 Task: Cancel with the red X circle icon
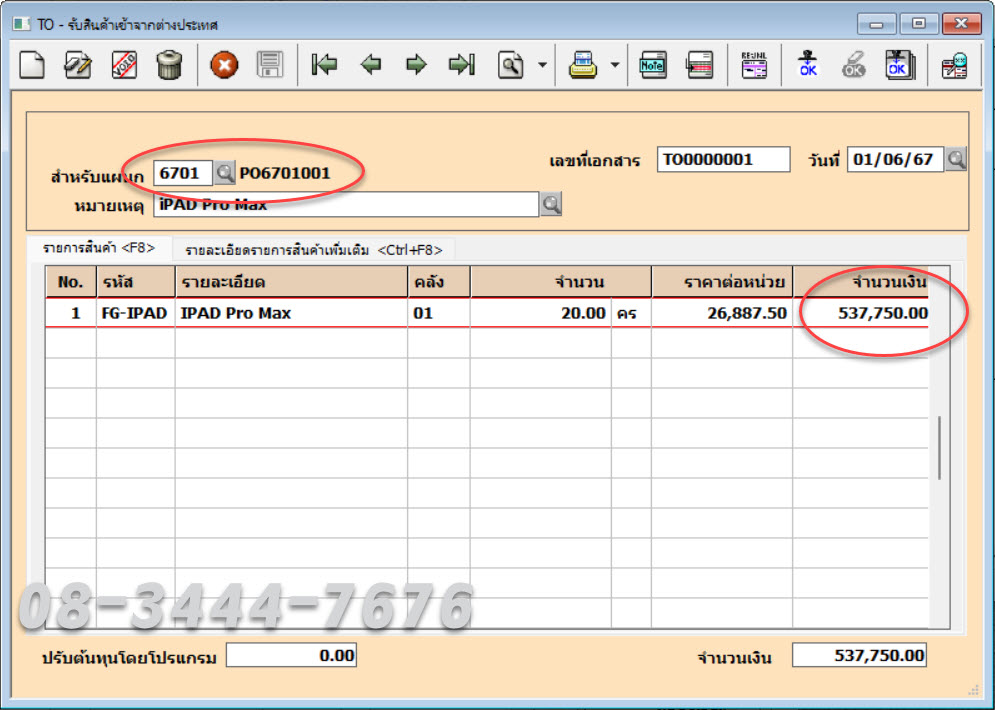[224, 65]
